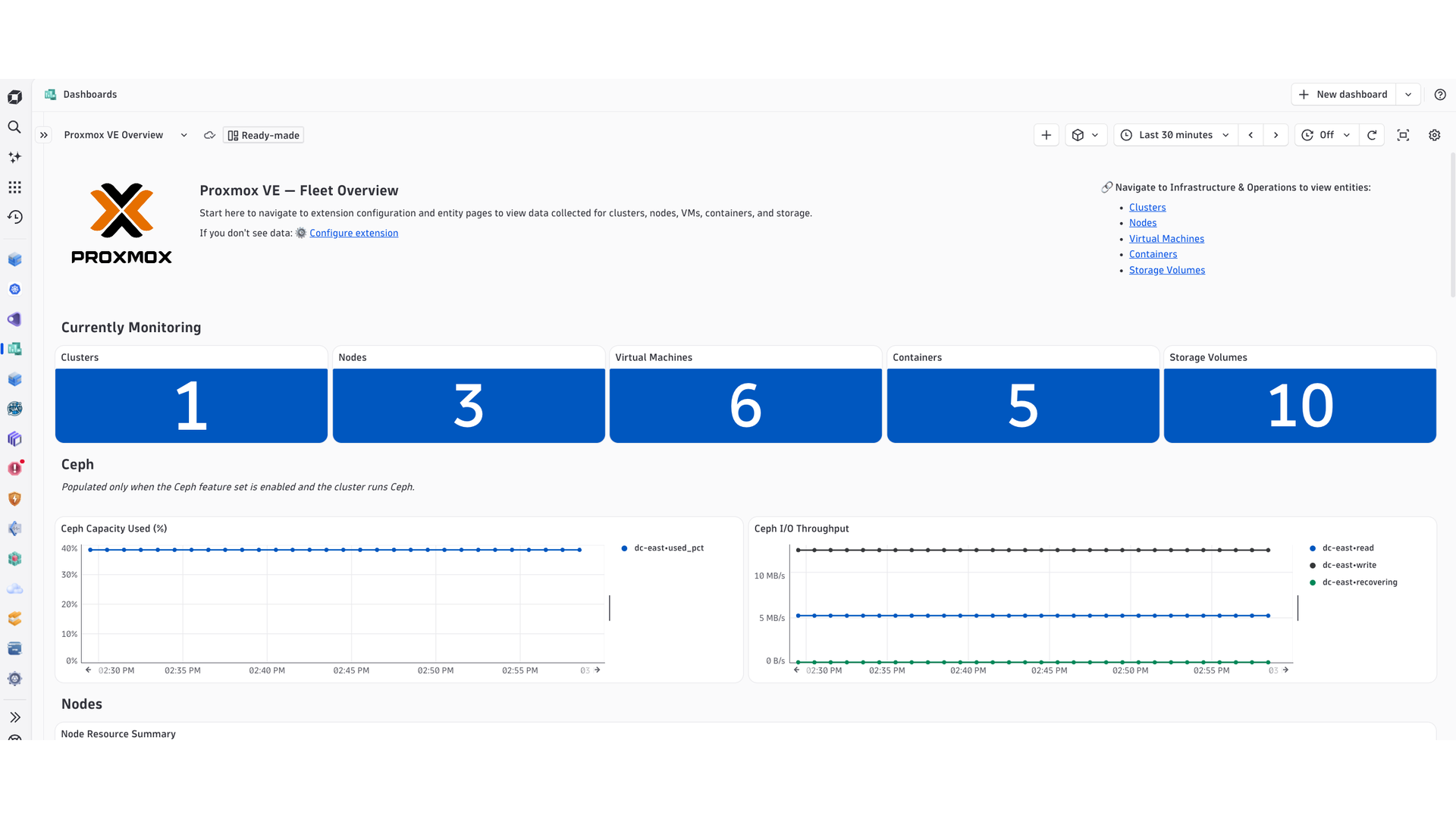Follow the Storage Volumes link

click(1166, 270)
